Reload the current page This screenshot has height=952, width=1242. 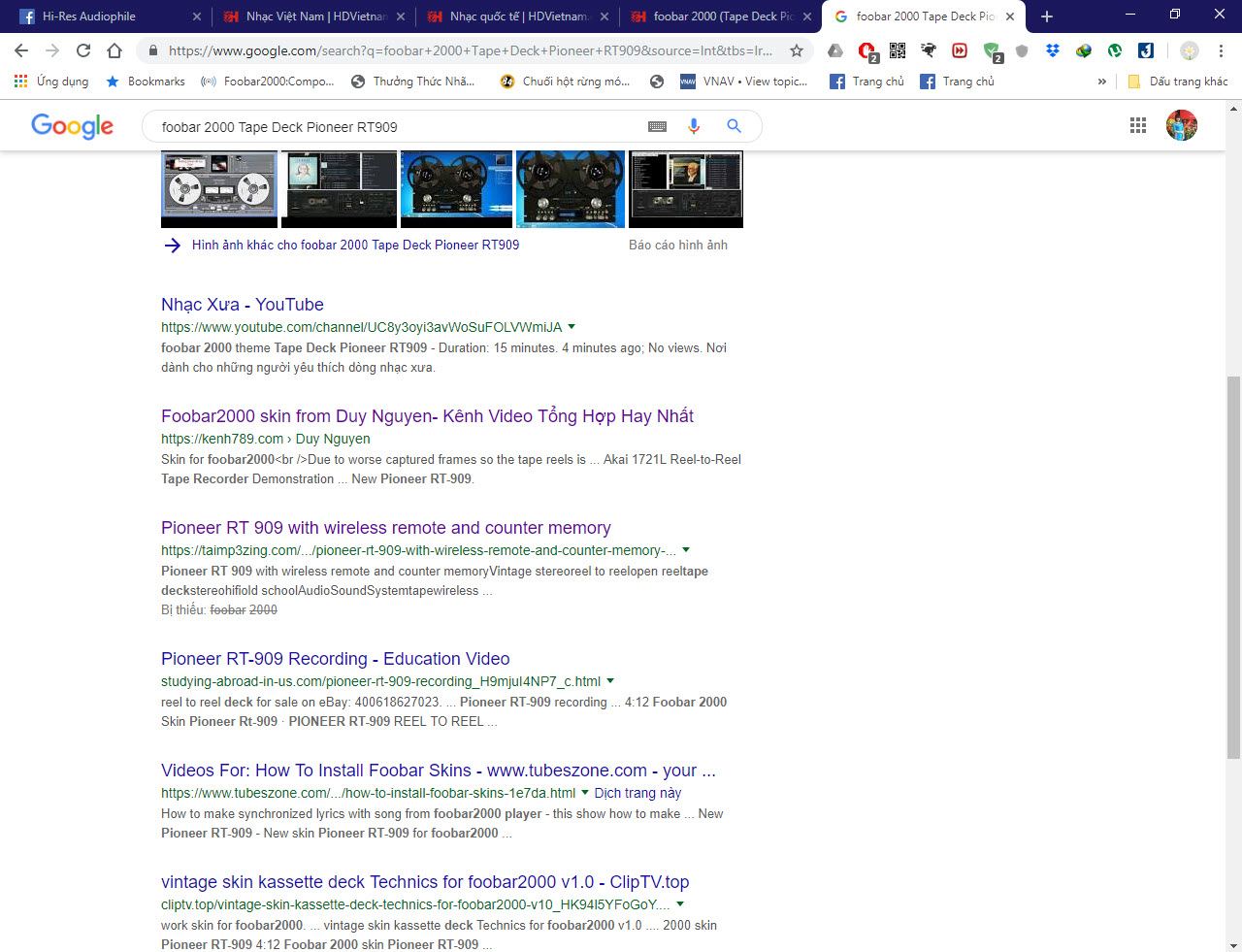(x=83, y=50)
